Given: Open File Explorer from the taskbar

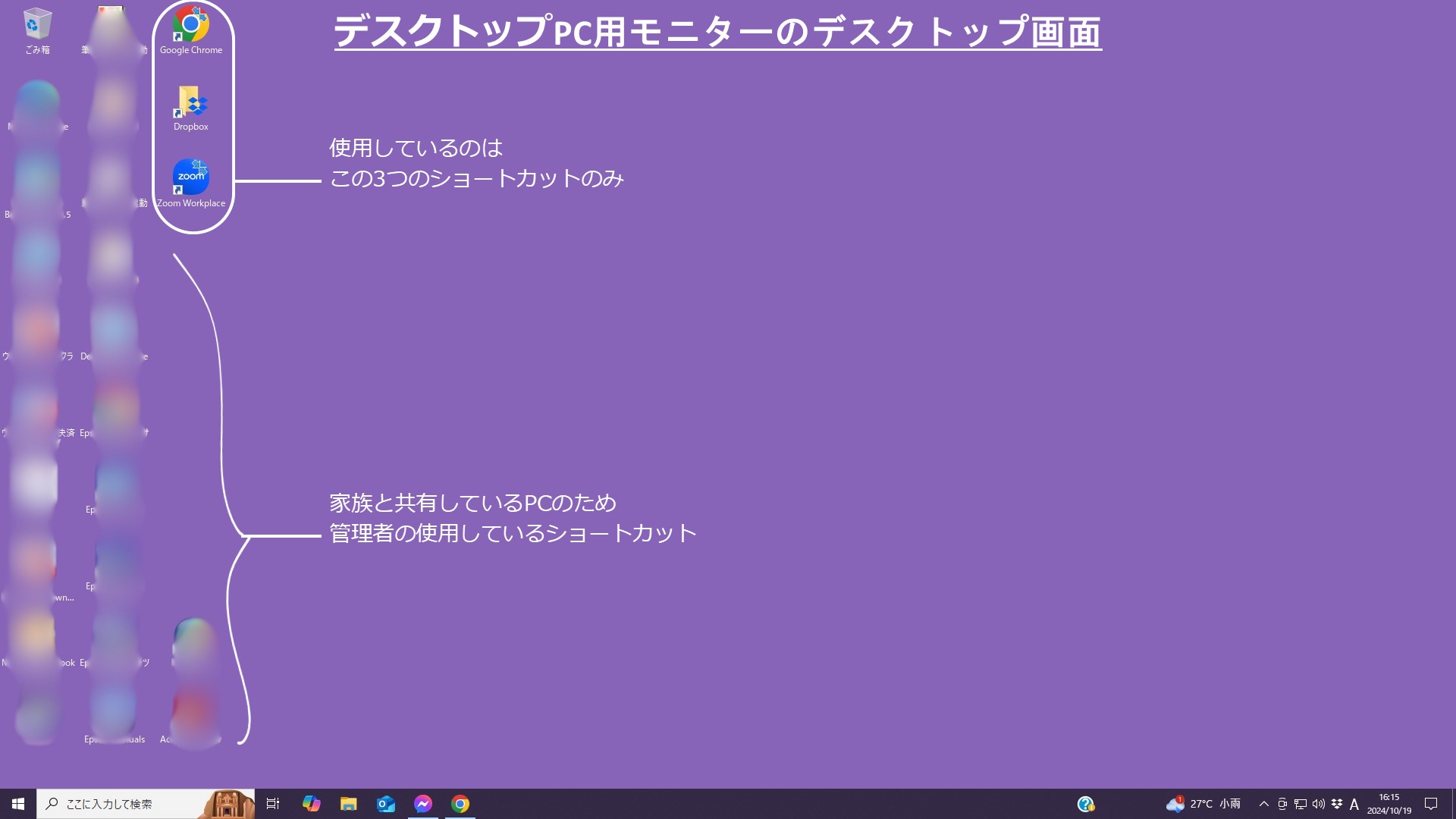Looking at the screenshot, I should pyautogui.click(x=348, y=804).
